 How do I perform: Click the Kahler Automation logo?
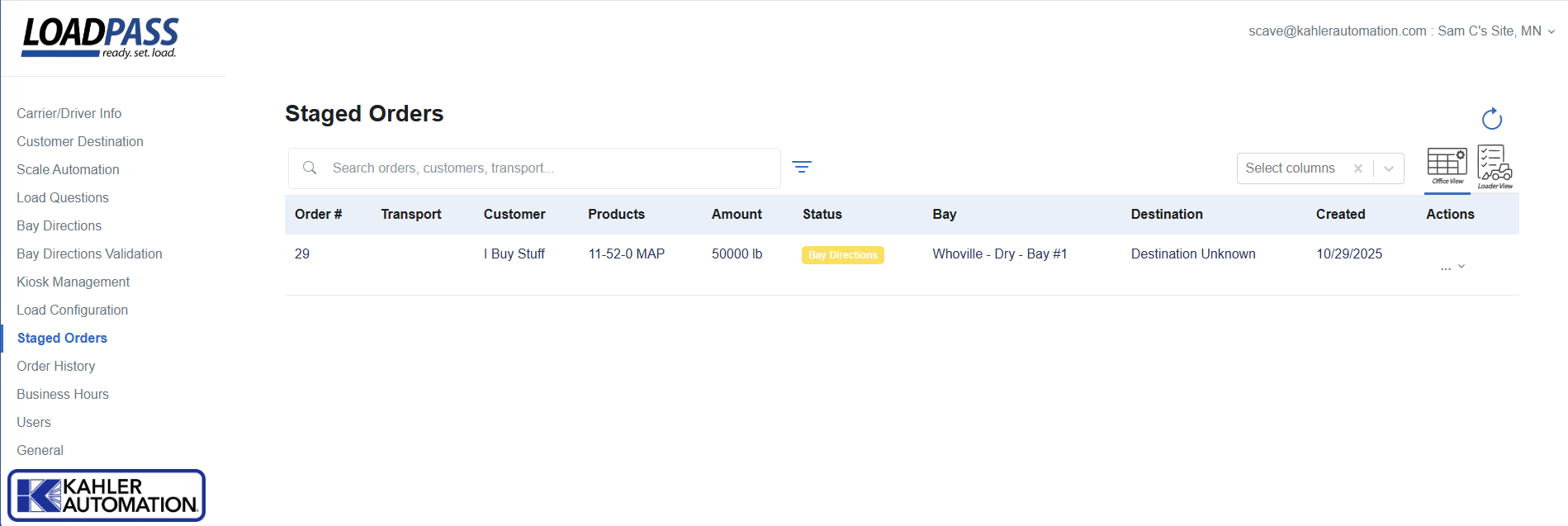click(107, 495)
